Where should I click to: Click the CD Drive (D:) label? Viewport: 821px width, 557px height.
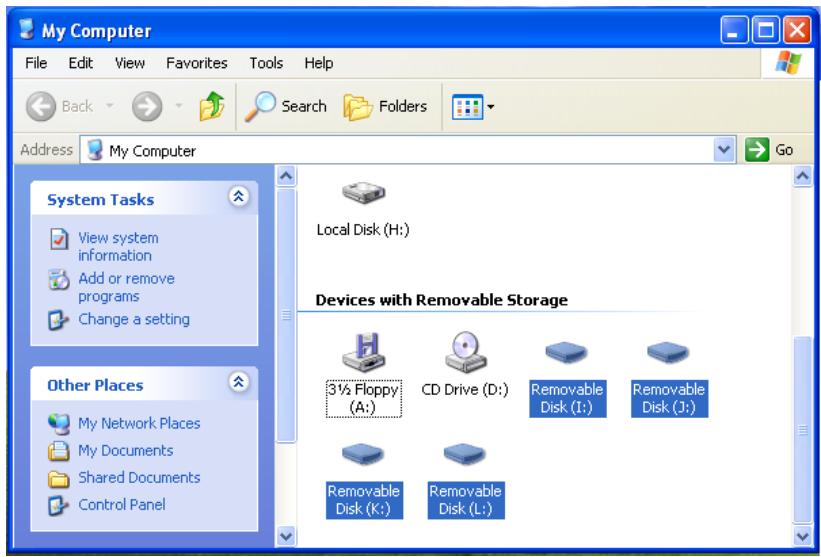[x=465, y=389]
